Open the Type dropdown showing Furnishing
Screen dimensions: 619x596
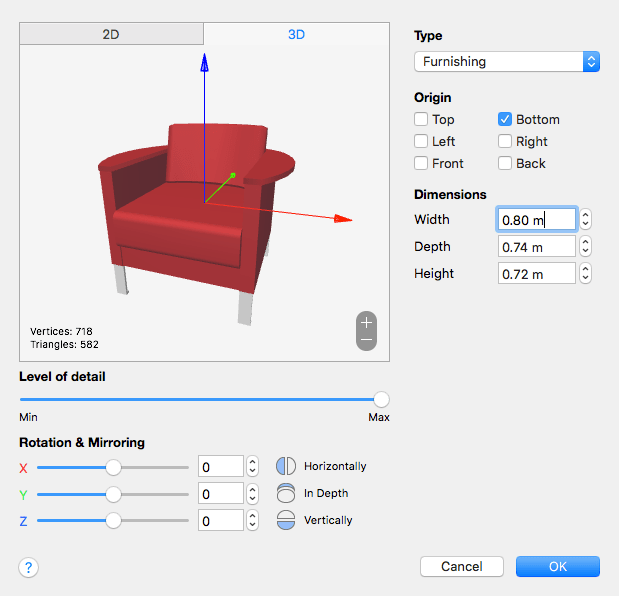pyautogui.click(x=507, y=62)
